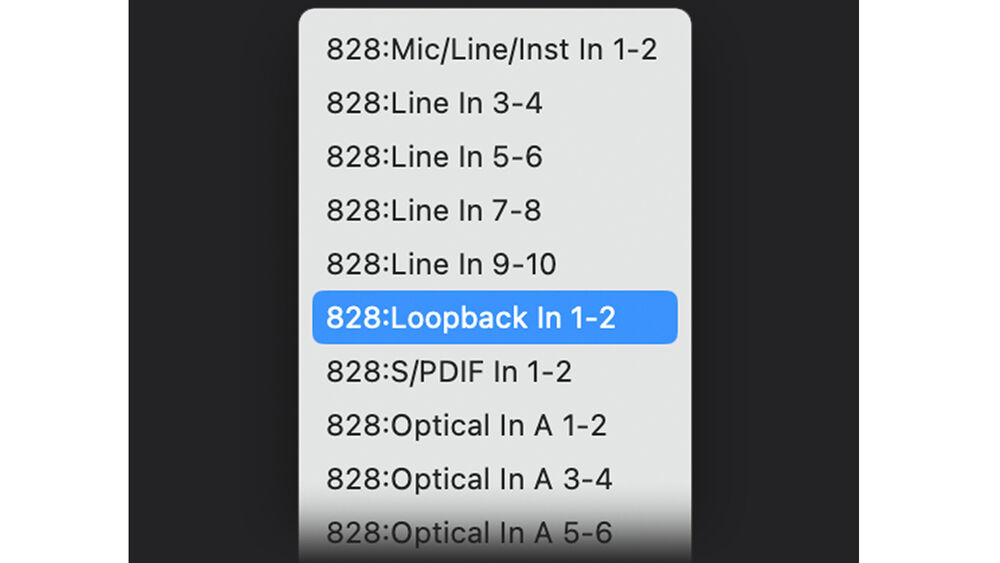Click the last visible Optical In A entry
Image resolution: width=1000 pixels, height=563 pixels.
tap(469, 533)
